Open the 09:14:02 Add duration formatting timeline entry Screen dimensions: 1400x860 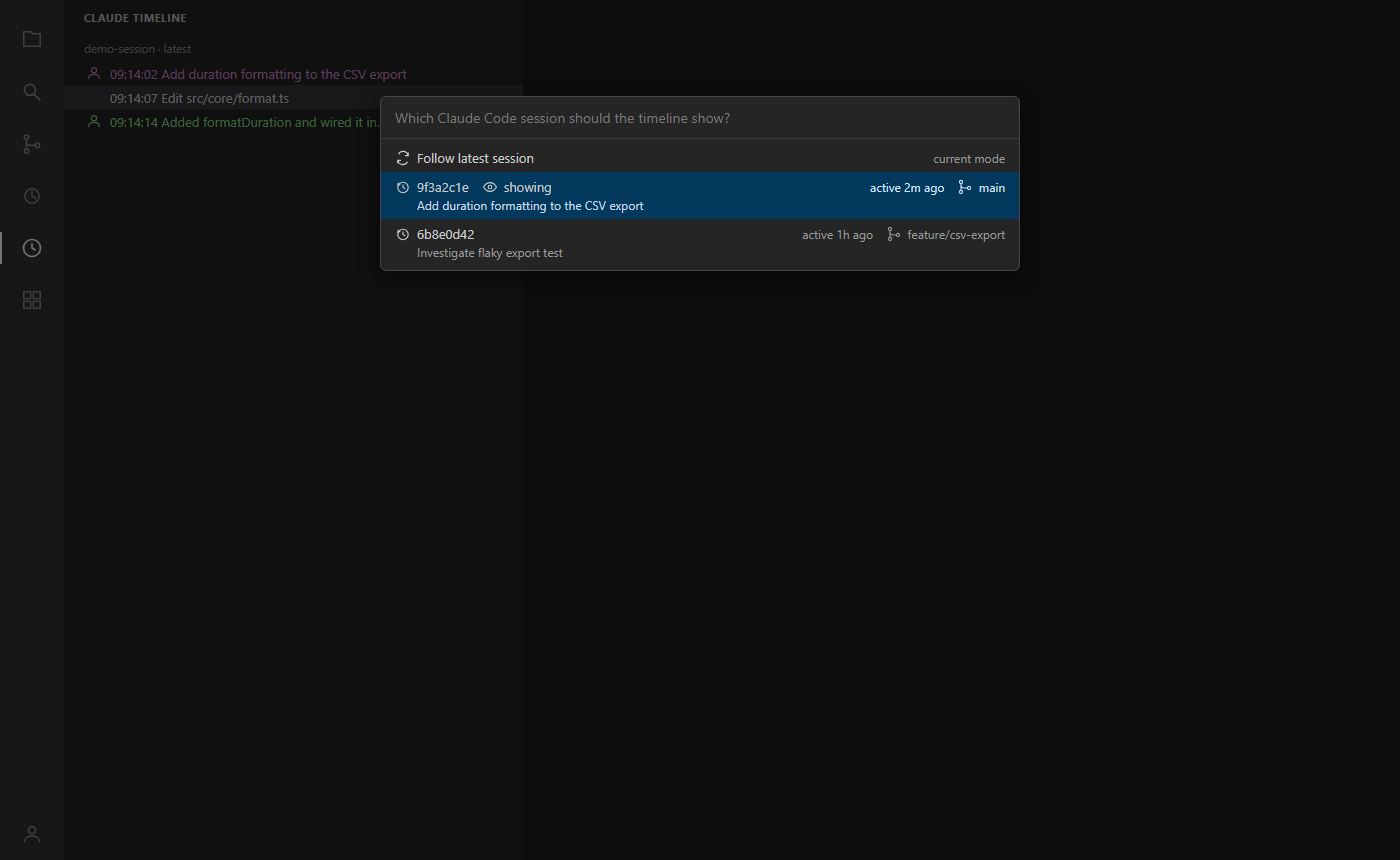(293, 74)
